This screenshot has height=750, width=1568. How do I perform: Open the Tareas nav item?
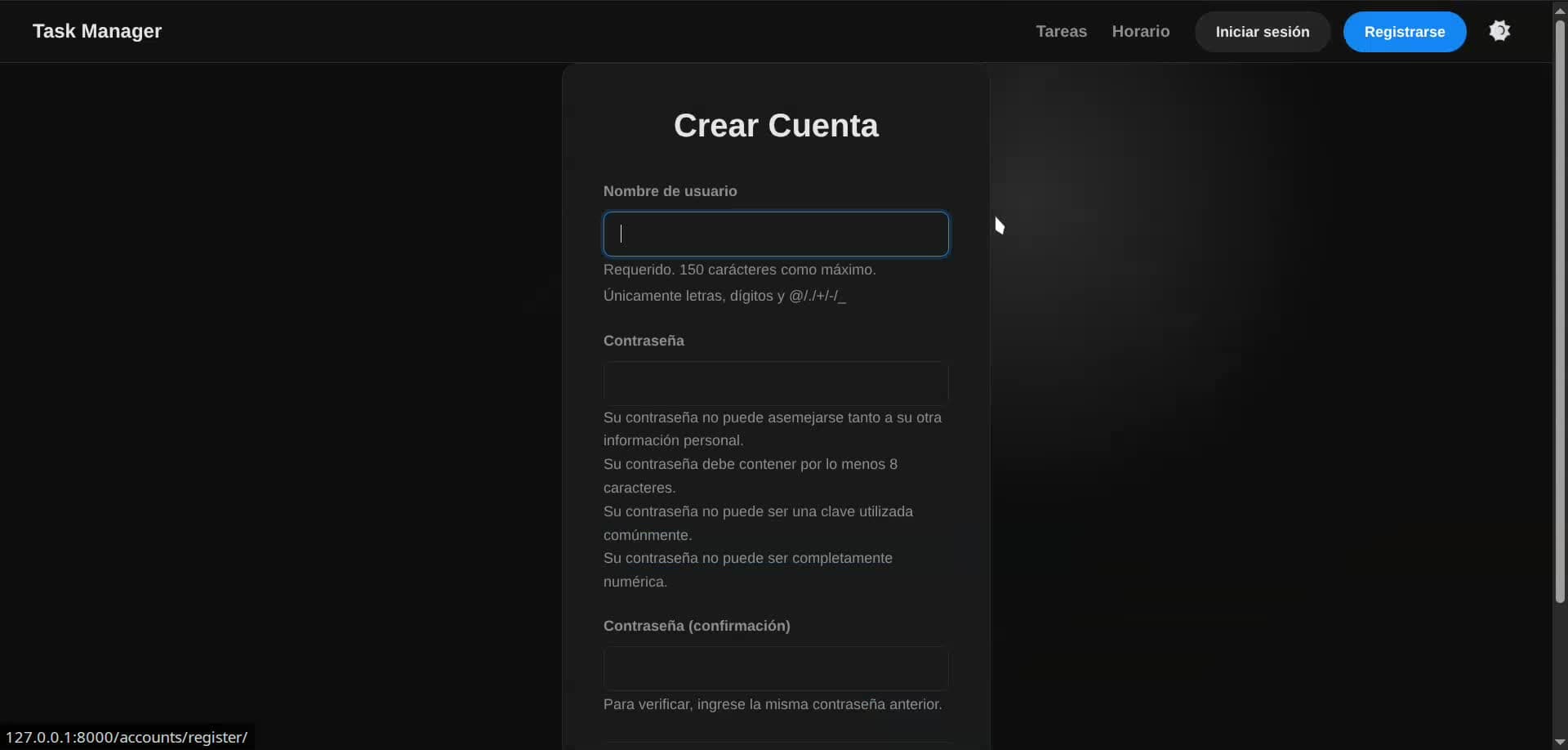tap(1061, 31)
